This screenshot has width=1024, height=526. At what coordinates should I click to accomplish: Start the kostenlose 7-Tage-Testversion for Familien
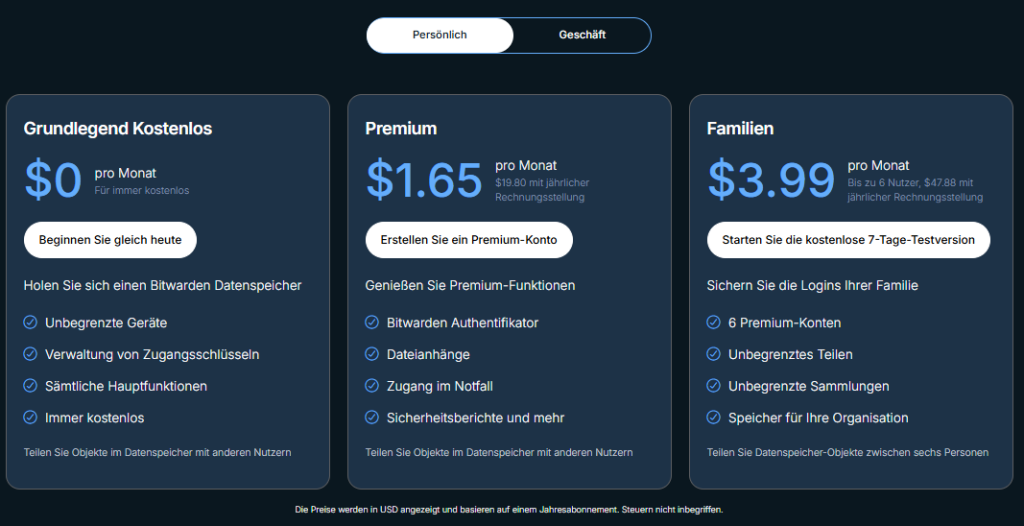(x=848, y=240)
